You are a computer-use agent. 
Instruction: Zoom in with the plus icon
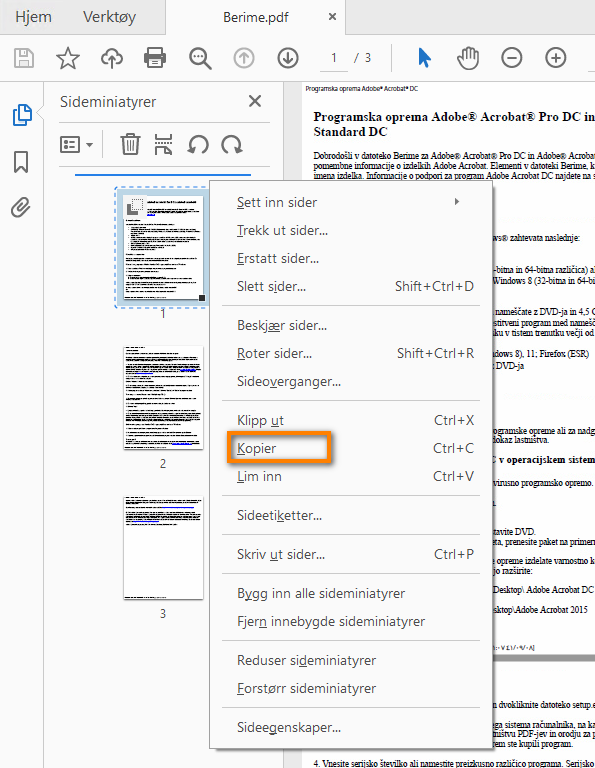(555, 58)
